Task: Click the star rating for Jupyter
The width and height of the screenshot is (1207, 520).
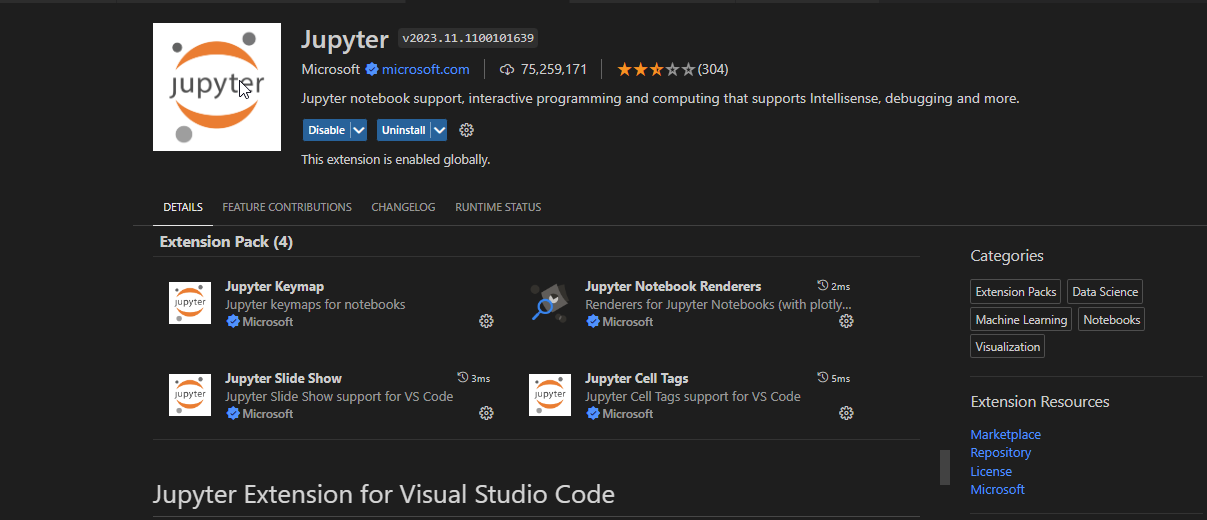Action: [655, 69]
